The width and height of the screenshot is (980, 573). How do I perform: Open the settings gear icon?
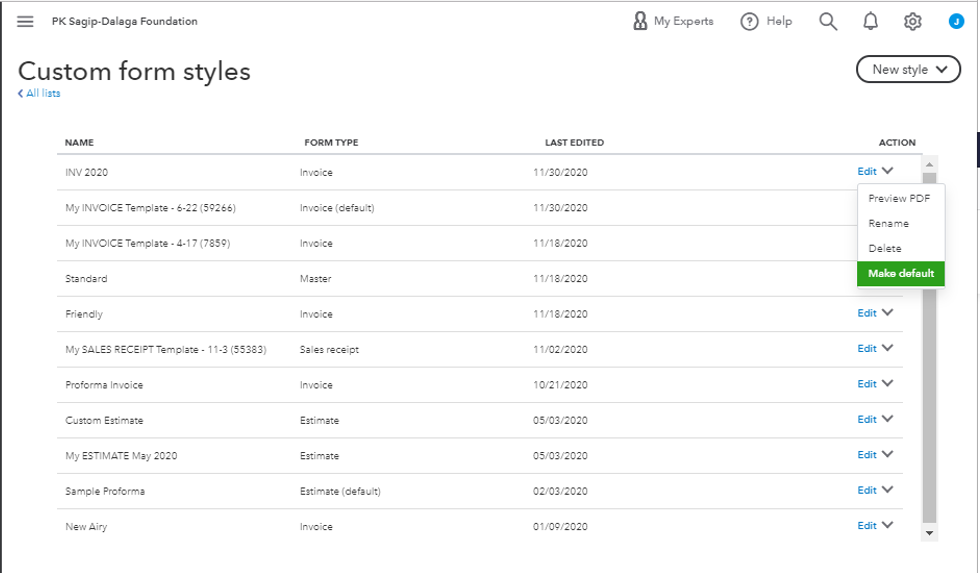click(912, 21)
